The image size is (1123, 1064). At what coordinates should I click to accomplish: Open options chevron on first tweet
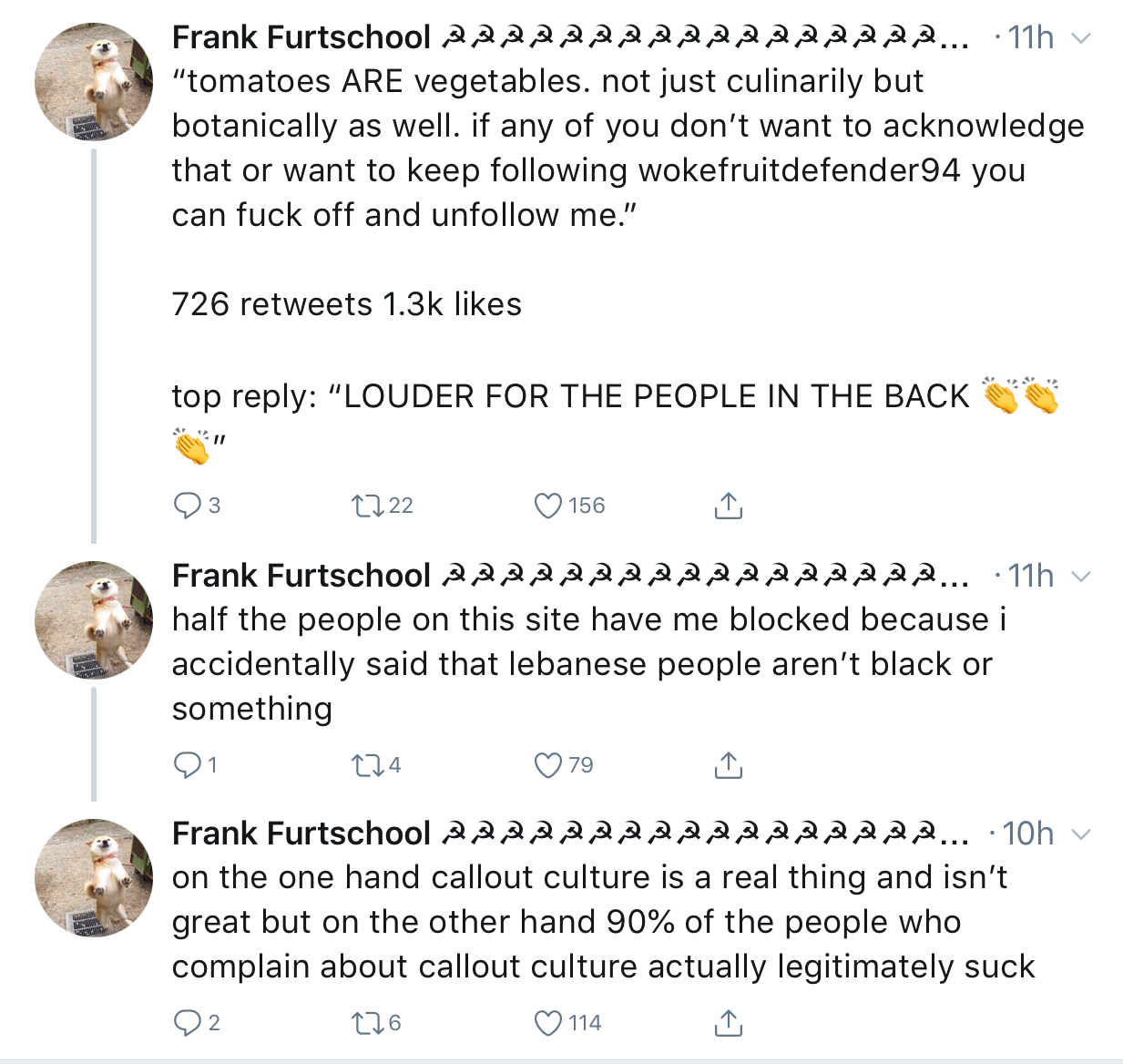tap(1080, 38)
